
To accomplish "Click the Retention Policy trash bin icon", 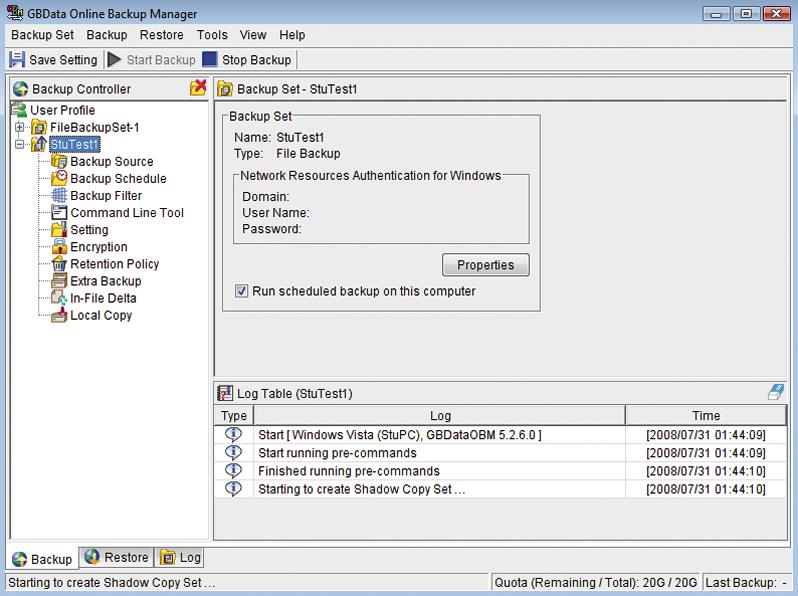I will click(x=59, y=264).
